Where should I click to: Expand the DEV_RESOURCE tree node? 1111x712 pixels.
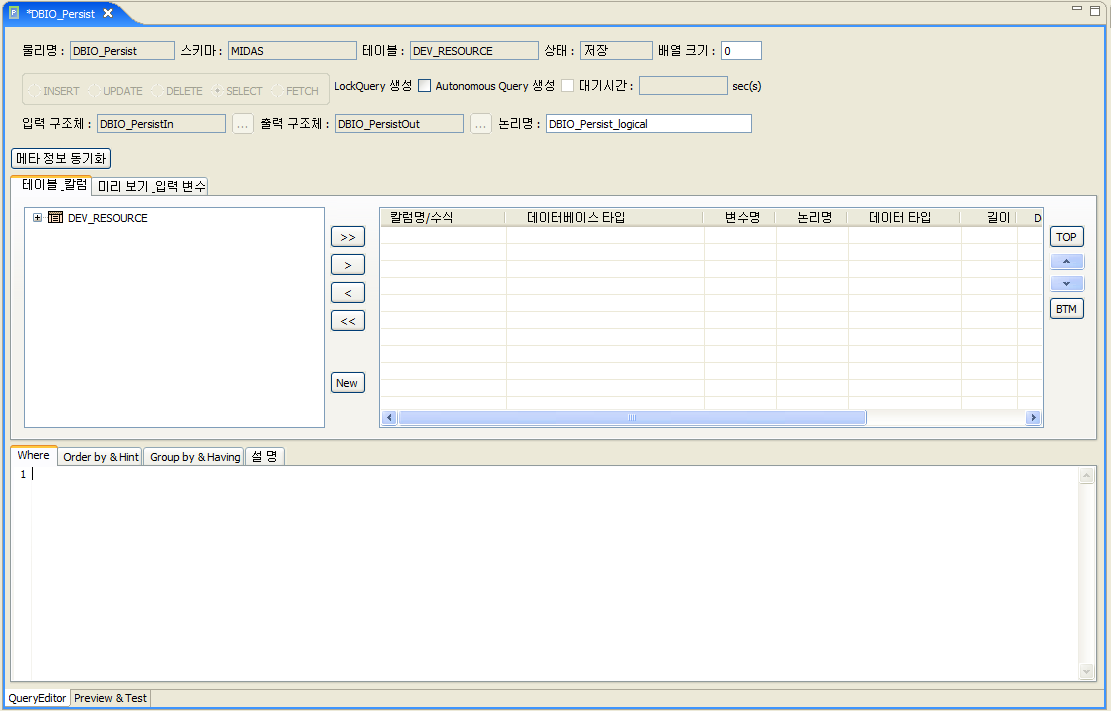(x=37, y=217)
